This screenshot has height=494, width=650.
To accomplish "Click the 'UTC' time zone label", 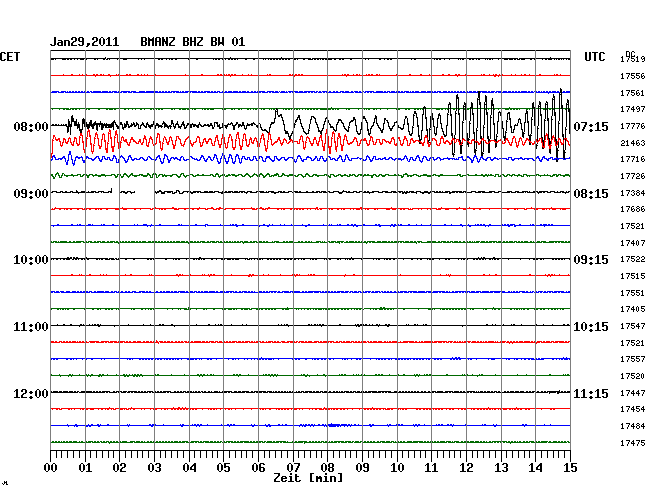I will [595, 57].
